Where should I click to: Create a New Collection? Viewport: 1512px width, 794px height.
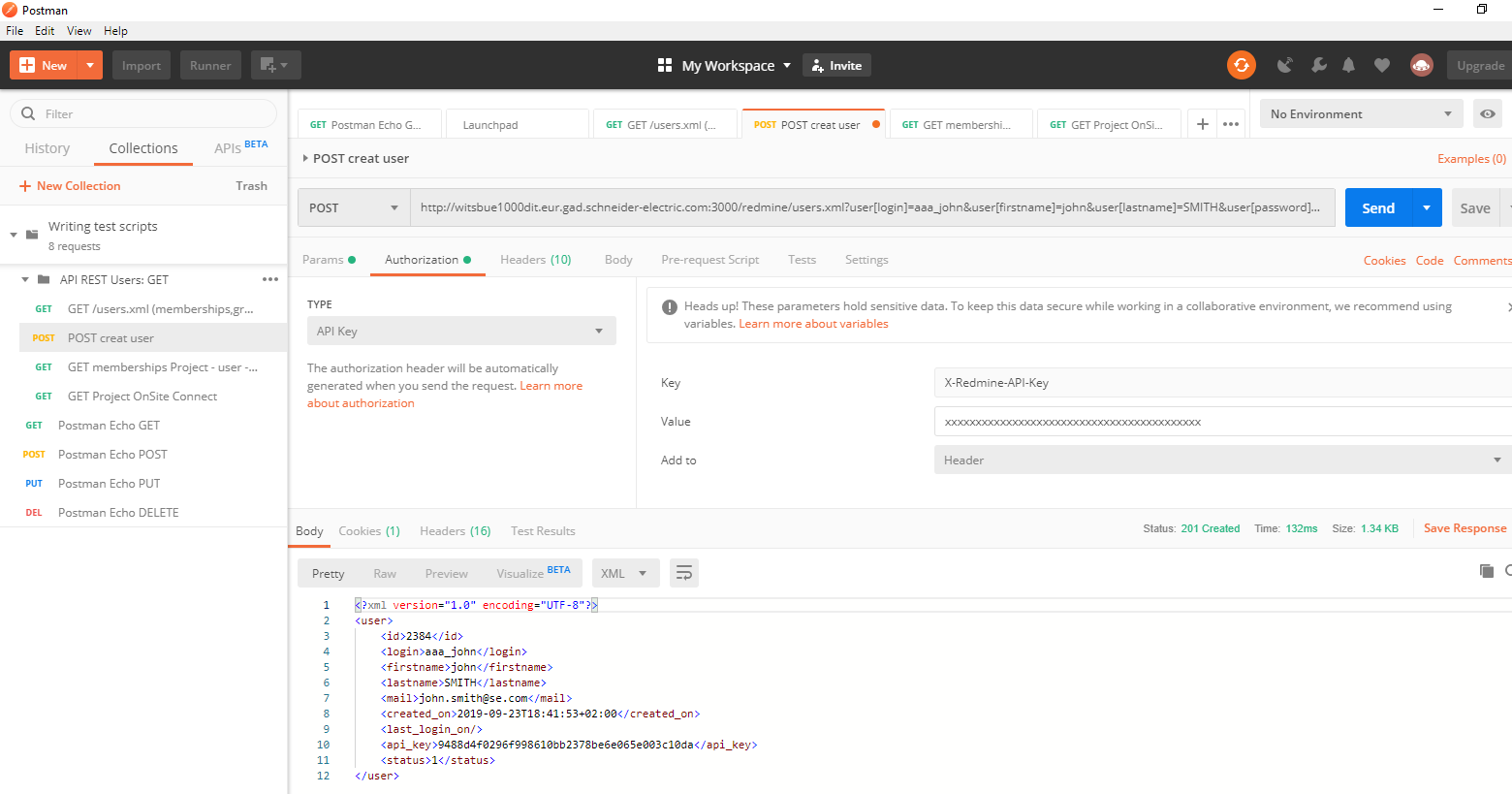click(x=70, y=186)
